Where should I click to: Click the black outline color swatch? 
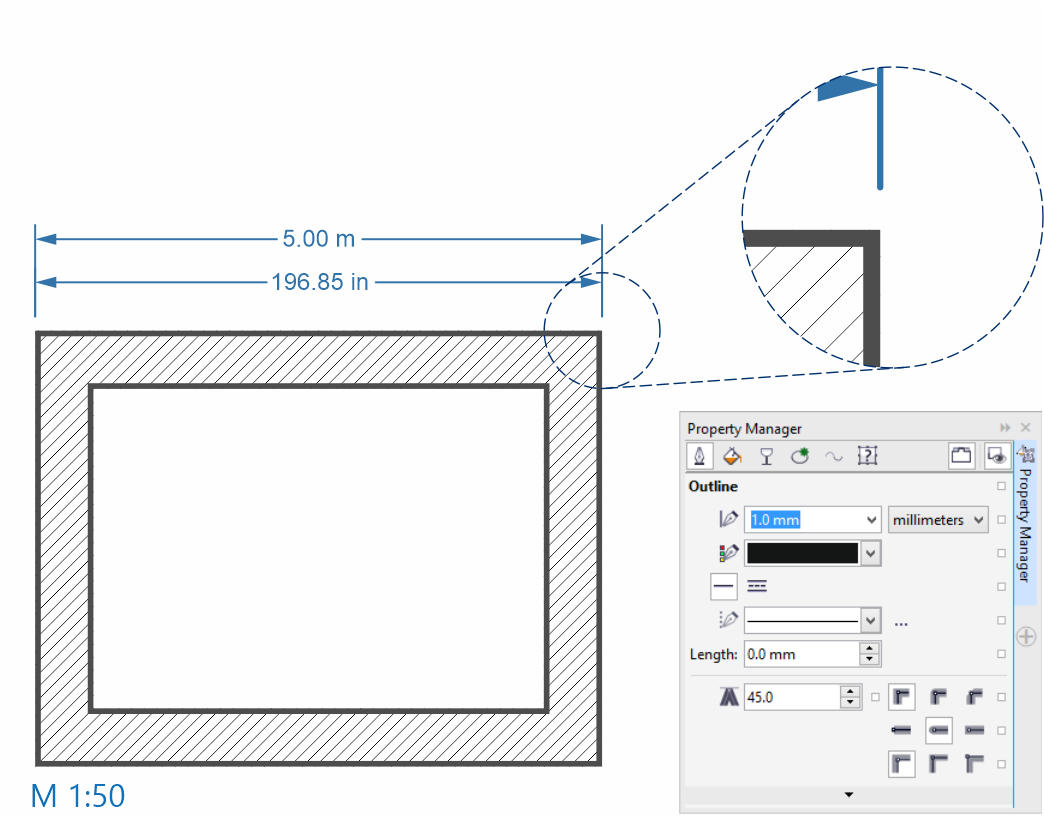coord(802,553)
